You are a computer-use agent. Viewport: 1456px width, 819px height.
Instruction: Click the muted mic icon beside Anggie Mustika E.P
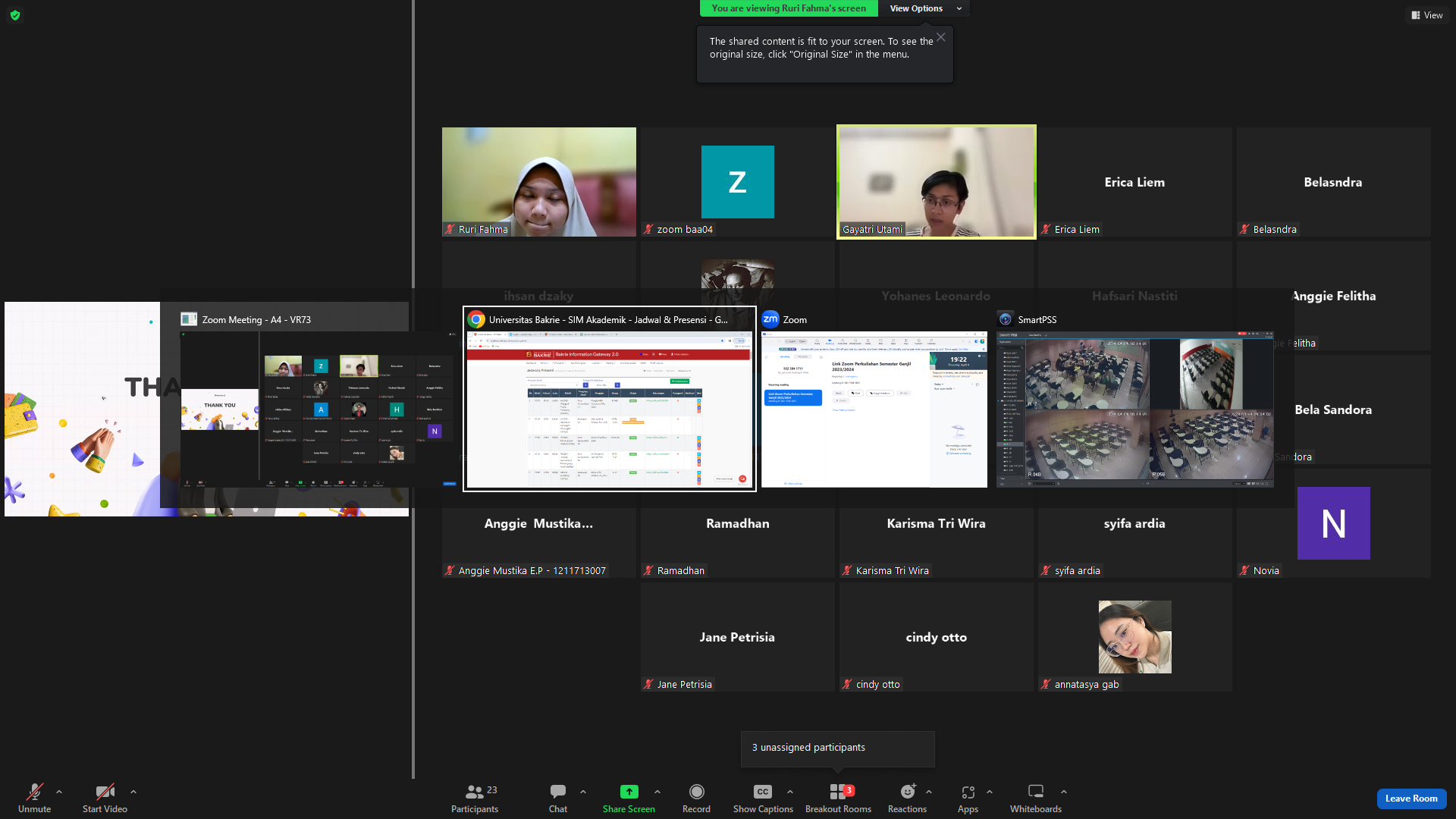450,570
